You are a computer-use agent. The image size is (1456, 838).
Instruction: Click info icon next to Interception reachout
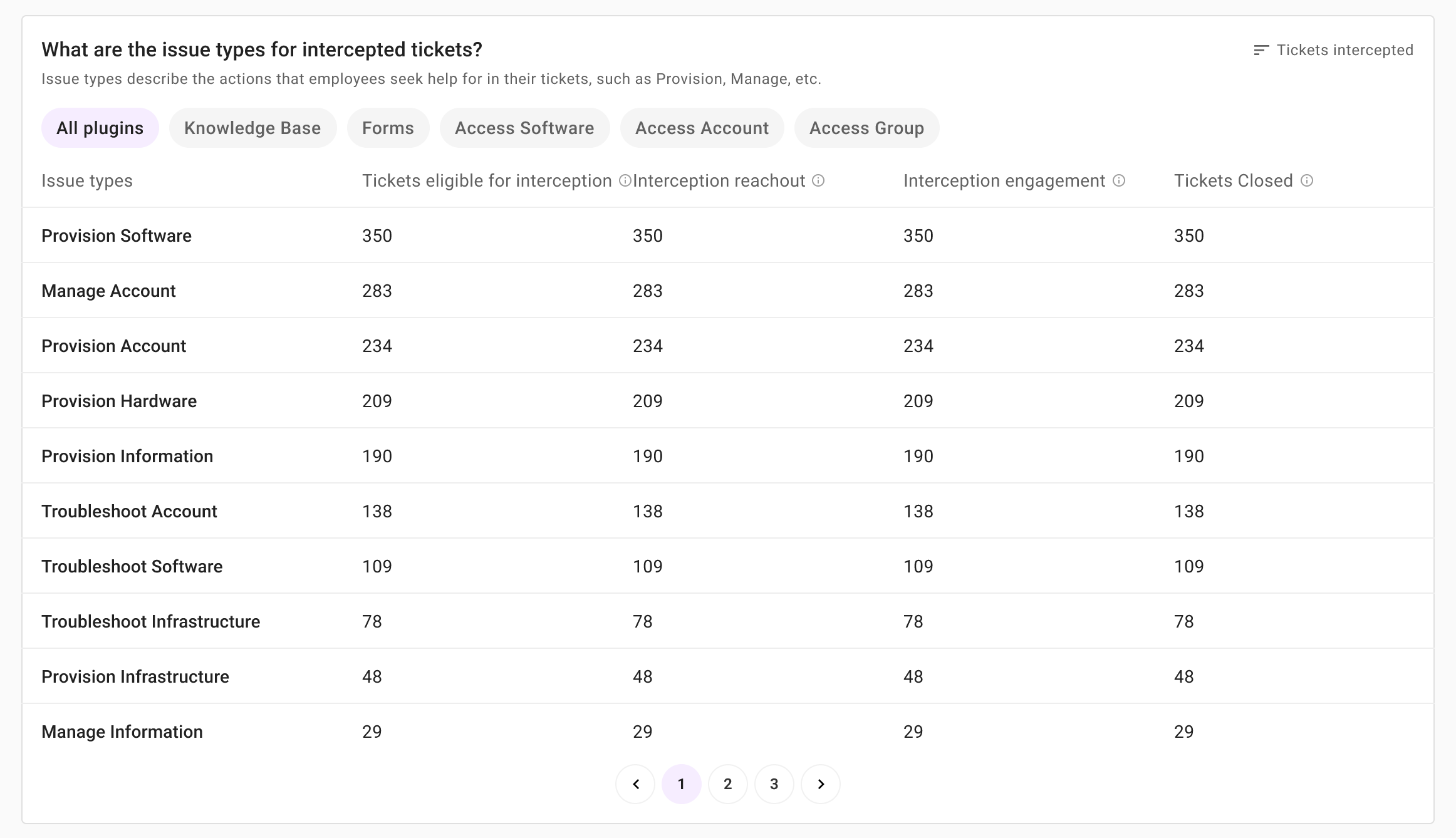[818, 181]
